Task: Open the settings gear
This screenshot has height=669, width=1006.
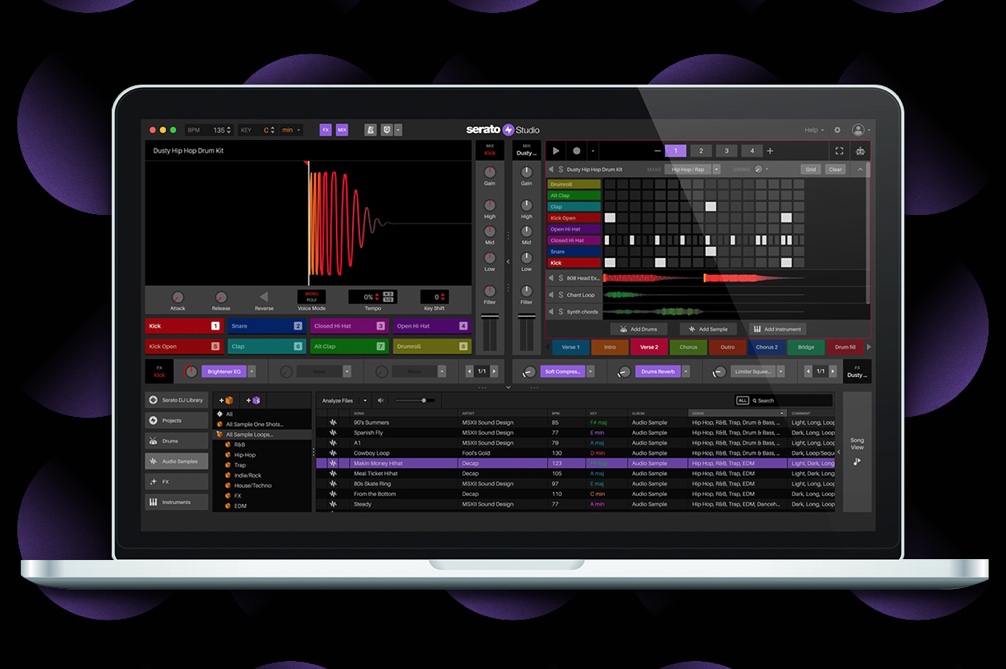Action: 837,130
